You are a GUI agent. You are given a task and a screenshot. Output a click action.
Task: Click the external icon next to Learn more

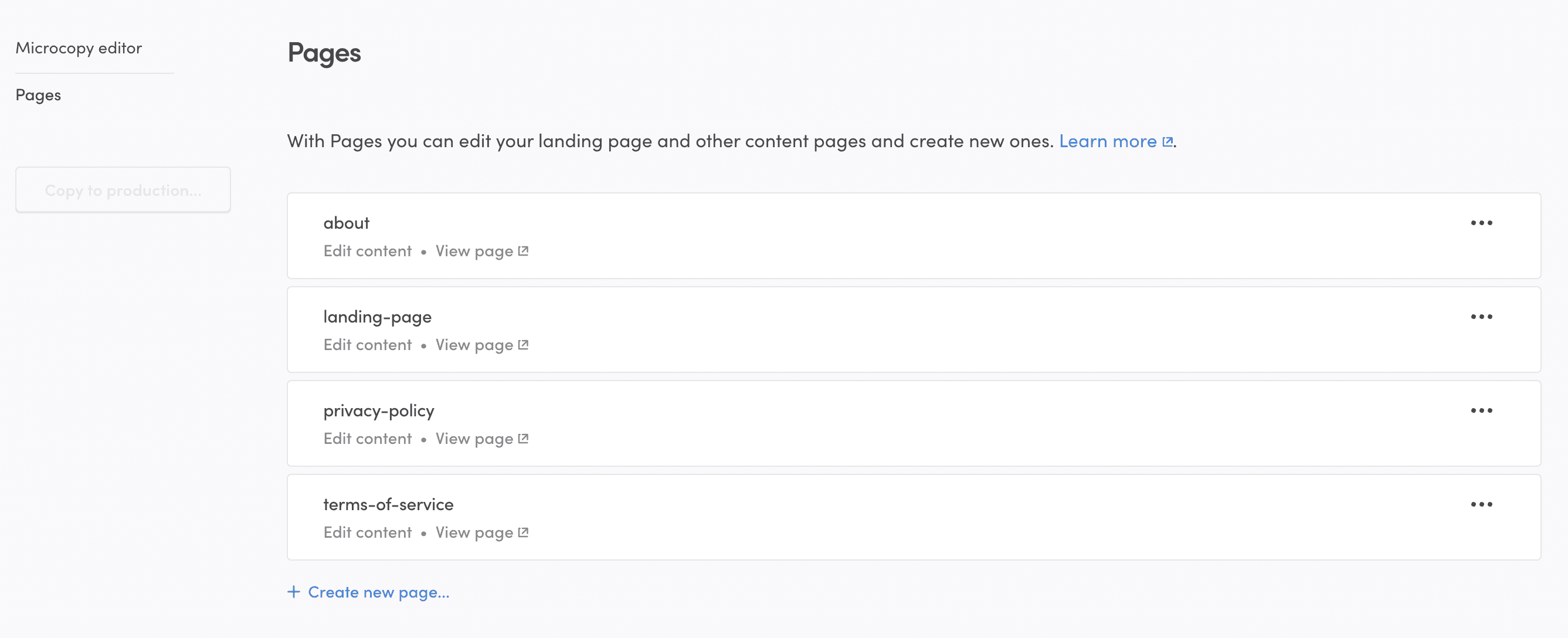click(x=1167, y=141)
